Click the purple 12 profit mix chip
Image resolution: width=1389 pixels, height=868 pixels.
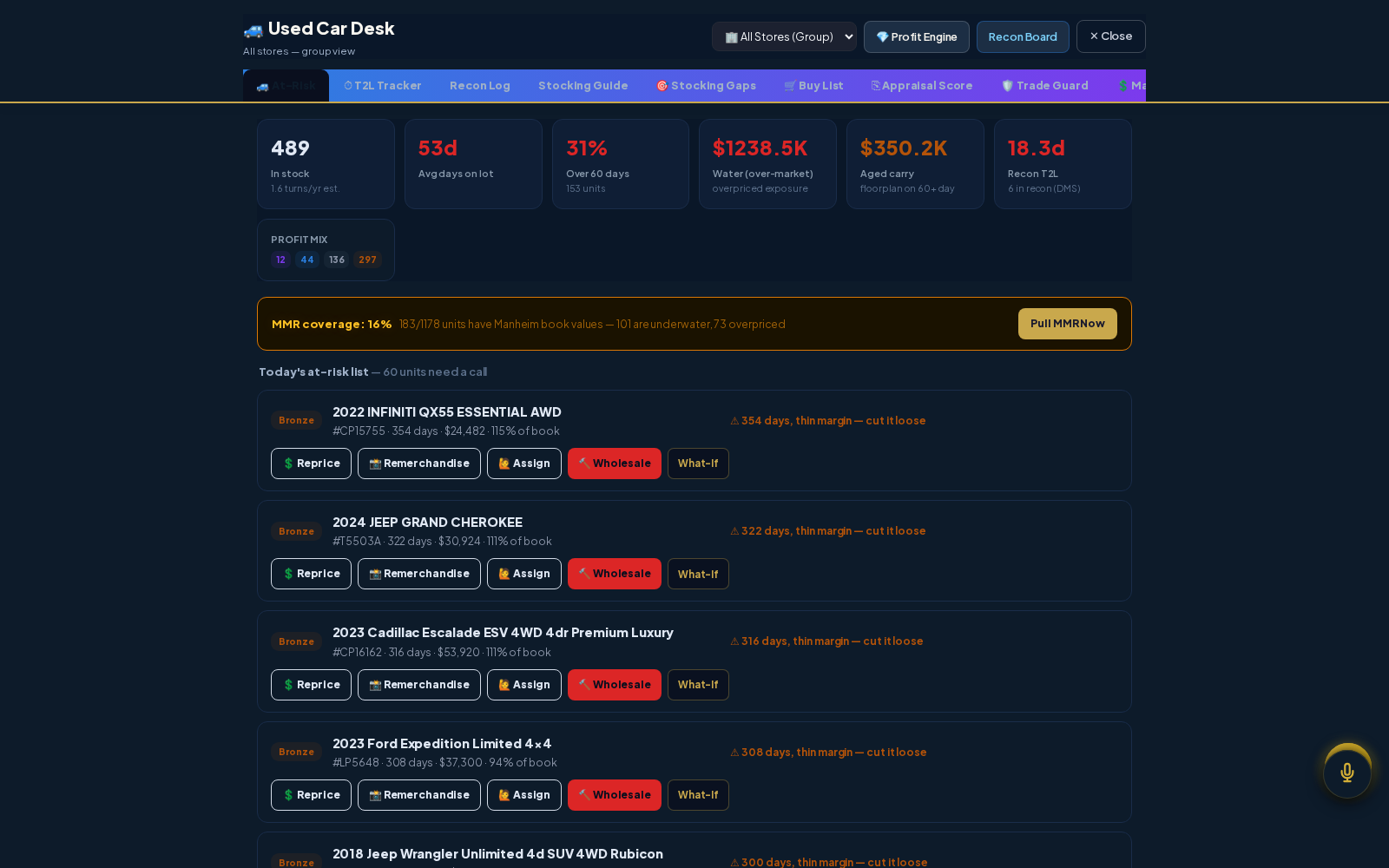pos(280,260)
